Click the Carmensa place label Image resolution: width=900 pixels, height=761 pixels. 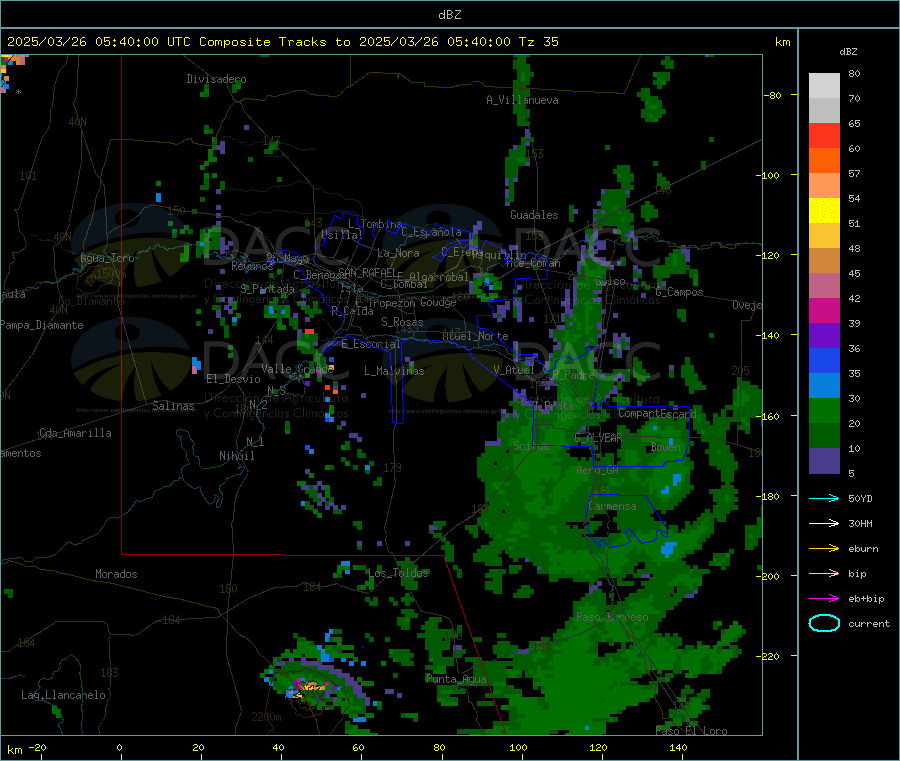(612, 506)
